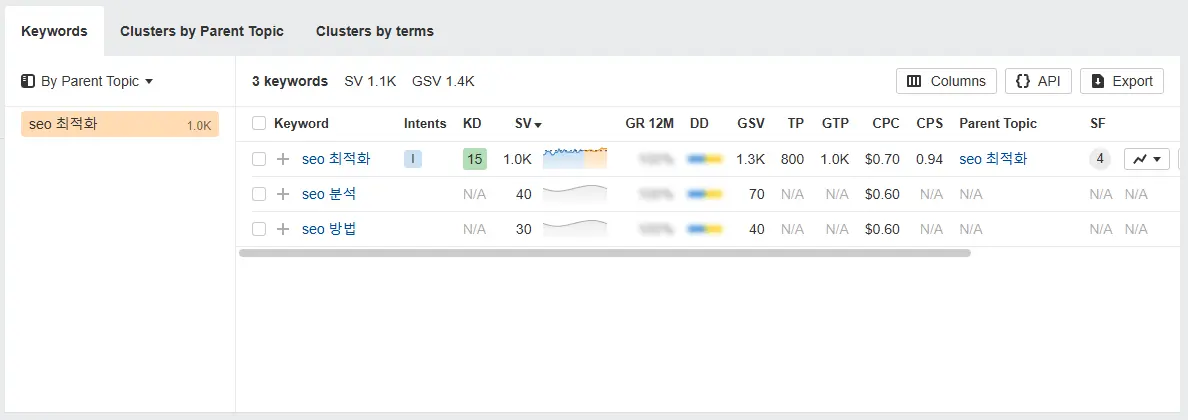Click the Export button
The image size is (1188, 420).
point(1122,81)
